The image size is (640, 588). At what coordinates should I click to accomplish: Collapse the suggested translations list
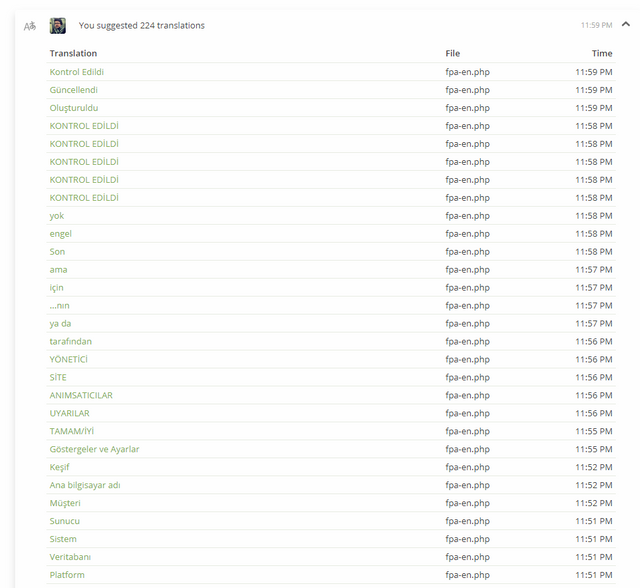(x=625, y=24)
